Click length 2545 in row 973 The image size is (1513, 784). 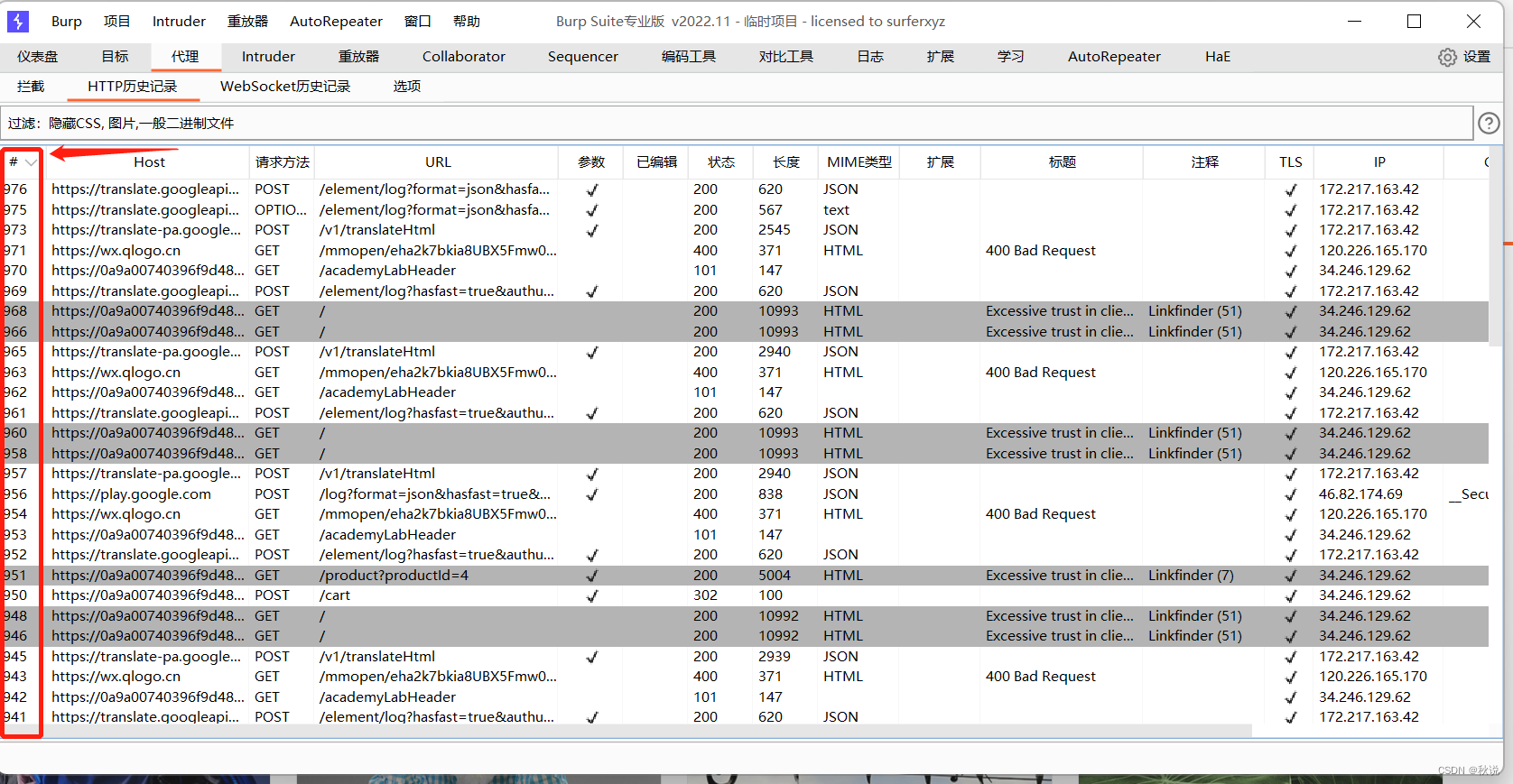tap(775, 230)
